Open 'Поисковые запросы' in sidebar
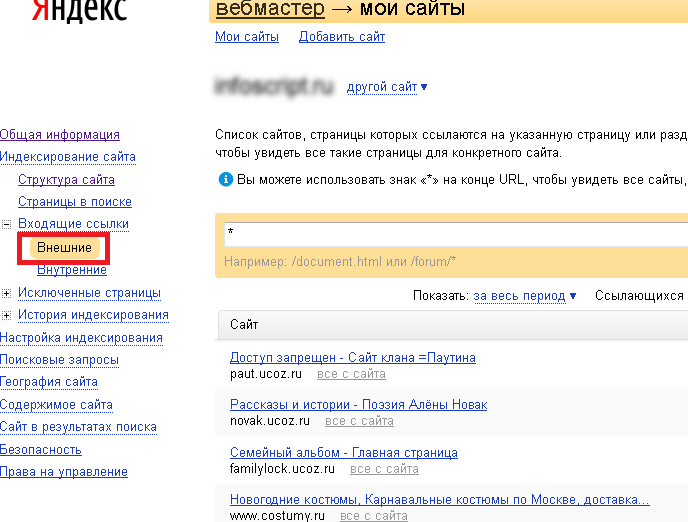This screenshot has width=688, height=522. [x=59, y=360]
